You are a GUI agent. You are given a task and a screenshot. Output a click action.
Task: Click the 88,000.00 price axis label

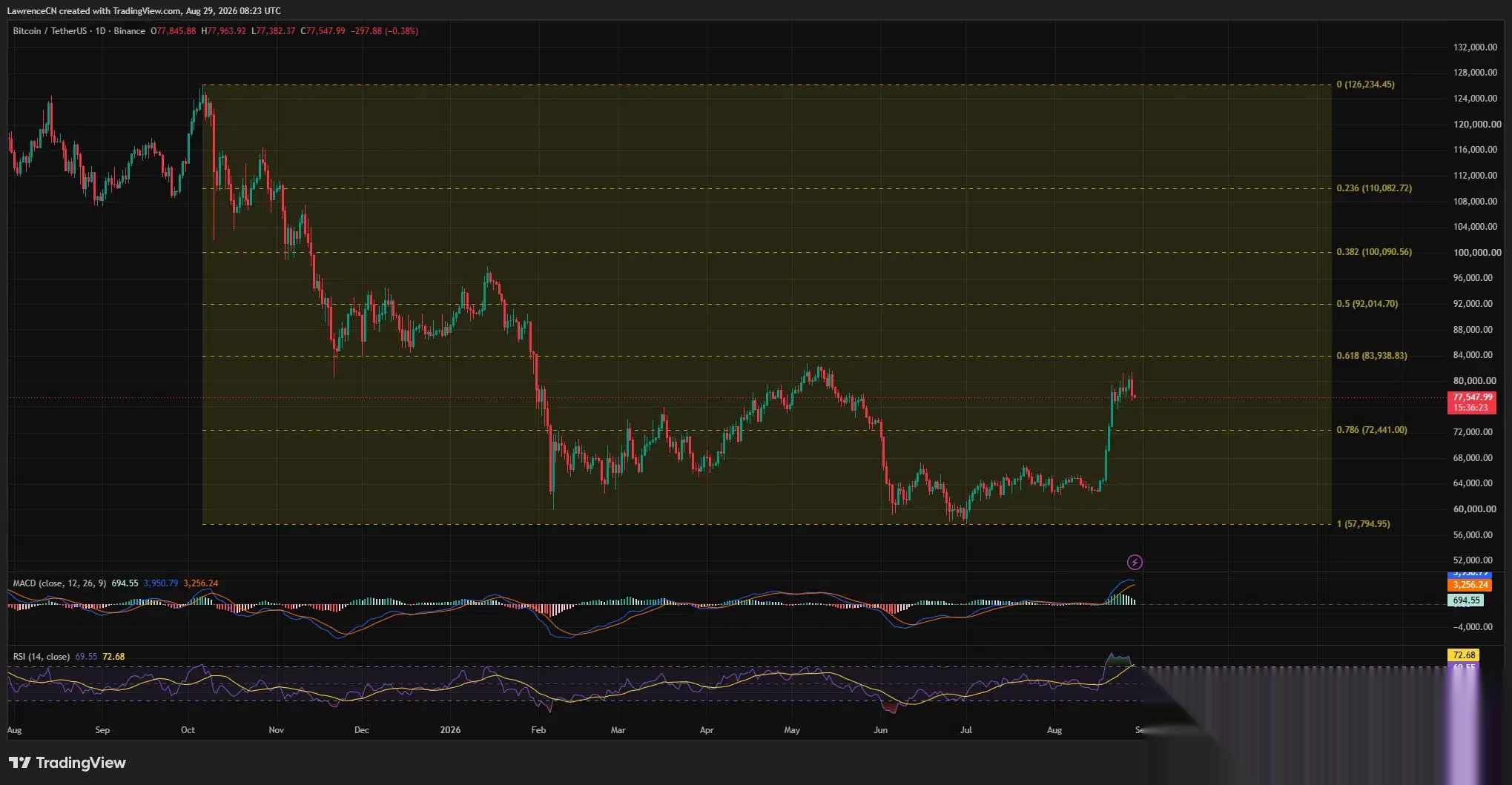click(x=1473, y=330)
